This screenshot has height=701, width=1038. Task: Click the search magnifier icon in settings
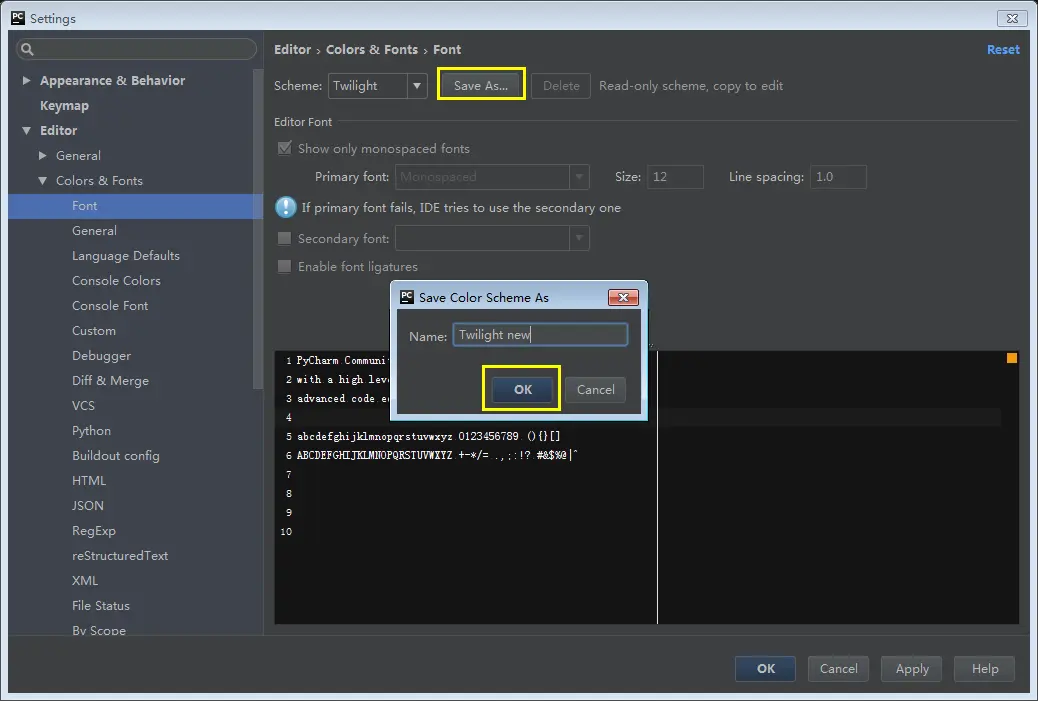tap(27, 49)
